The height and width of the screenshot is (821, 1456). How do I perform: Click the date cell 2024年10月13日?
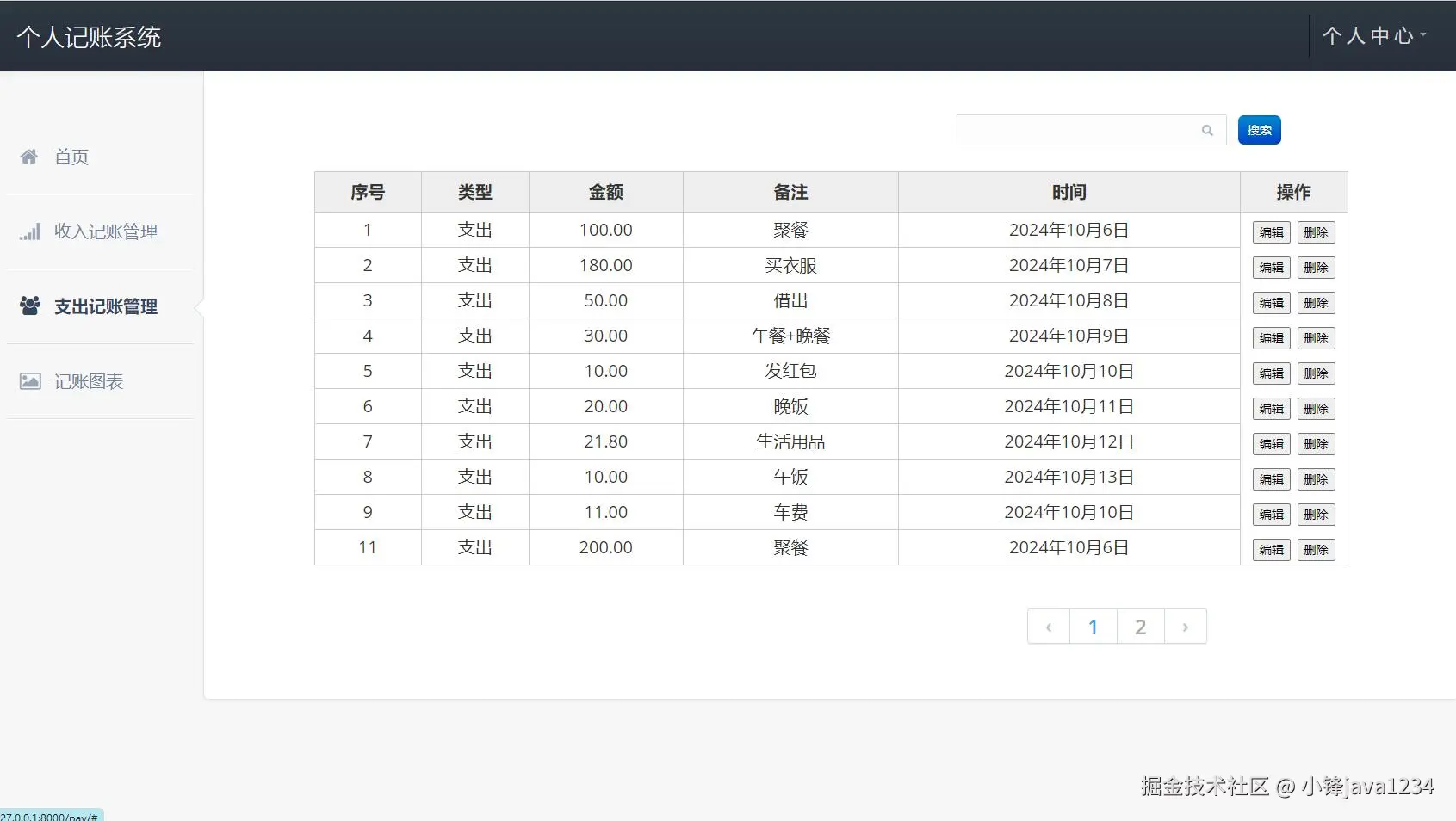1069,477
